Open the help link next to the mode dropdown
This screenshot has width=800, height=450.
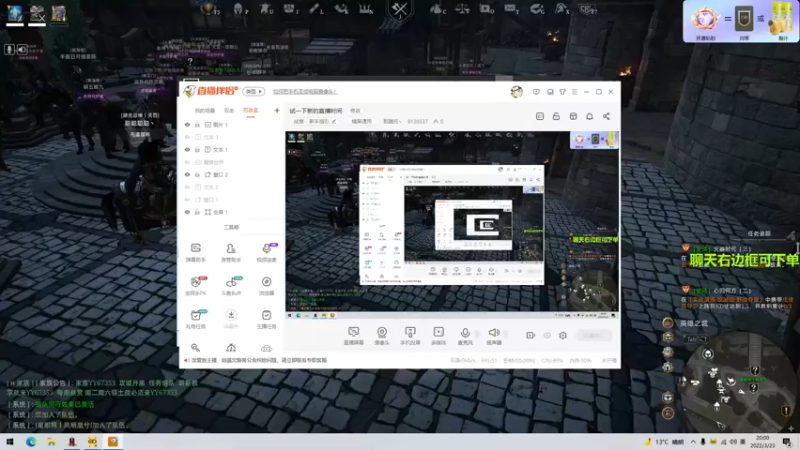(305, 92)
